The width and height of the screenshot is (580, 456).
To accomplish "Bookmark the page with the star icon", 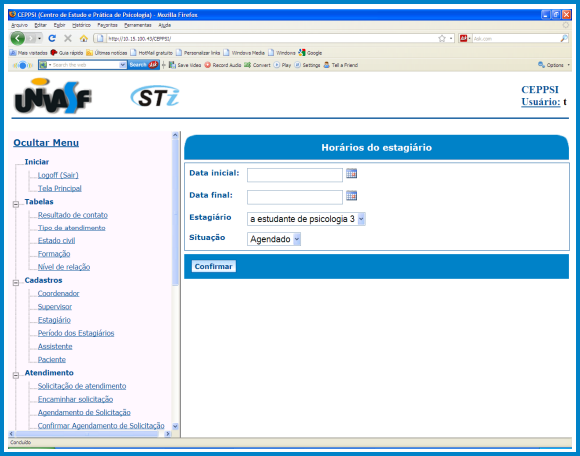I will (x=442, y=38).
